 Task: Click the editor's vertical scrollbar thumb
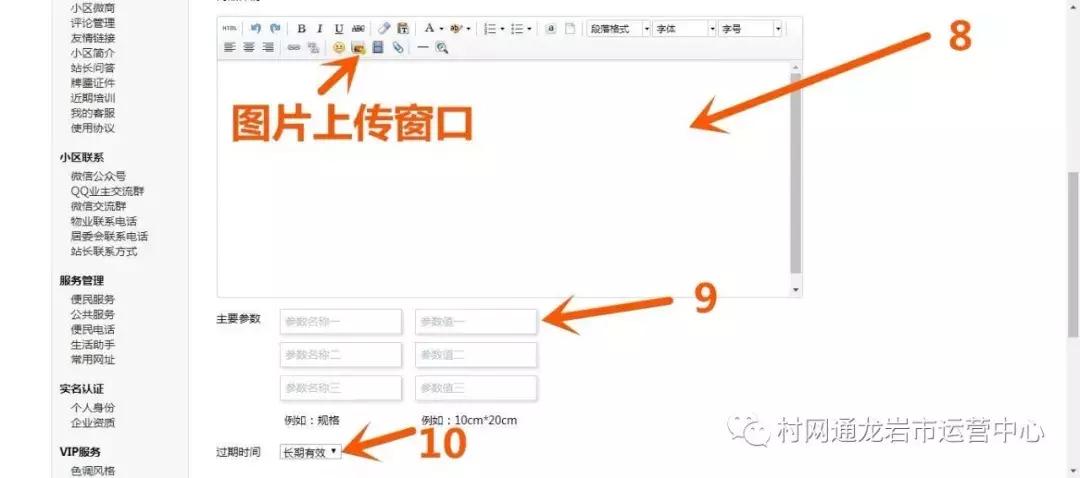point(796,173)
